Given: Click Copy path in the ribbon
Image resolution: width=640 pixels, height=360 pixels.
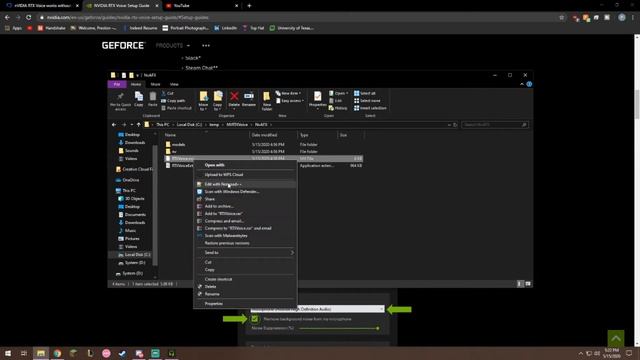Looking at the screenshot, I should [173, 100].
